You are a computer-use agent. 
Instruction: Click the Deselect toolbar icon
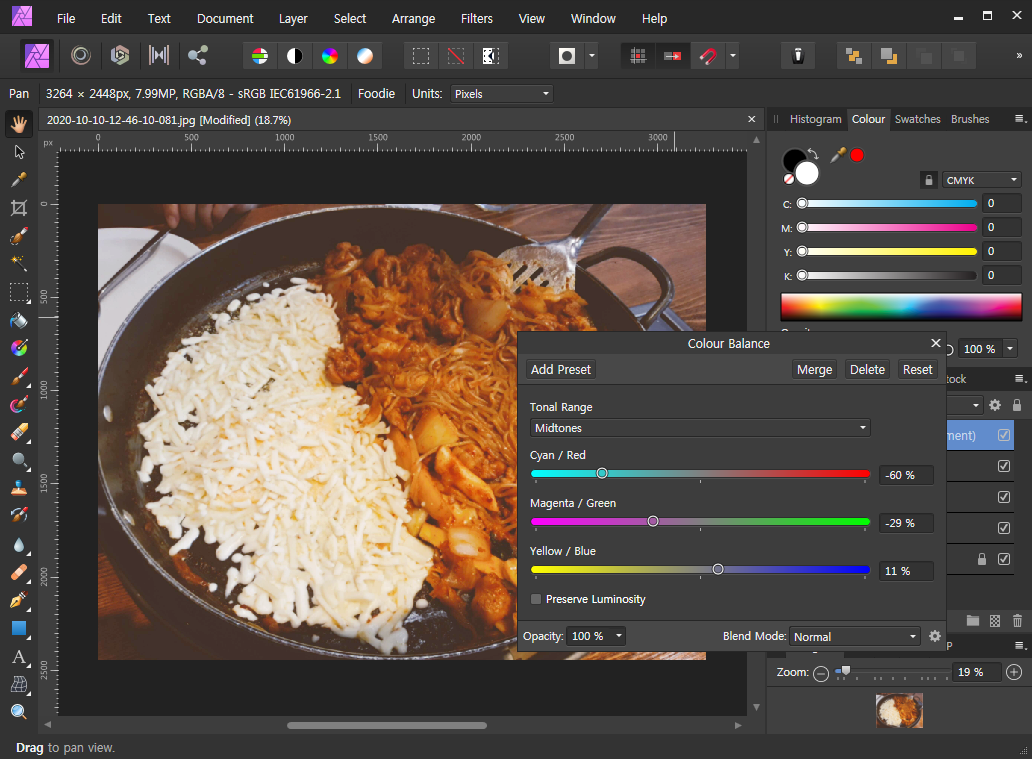click(455, 56)
